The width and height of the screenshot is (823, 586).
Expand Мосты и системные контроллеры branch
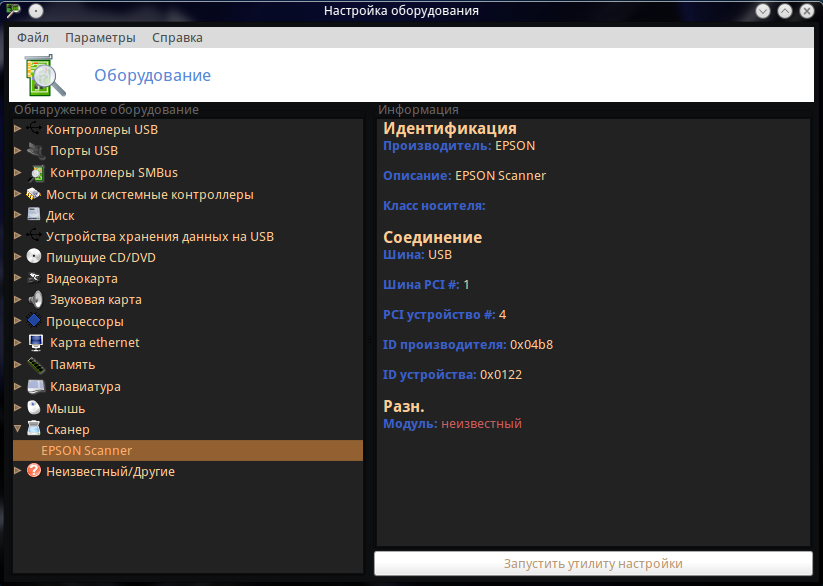[x=17, y=194]
